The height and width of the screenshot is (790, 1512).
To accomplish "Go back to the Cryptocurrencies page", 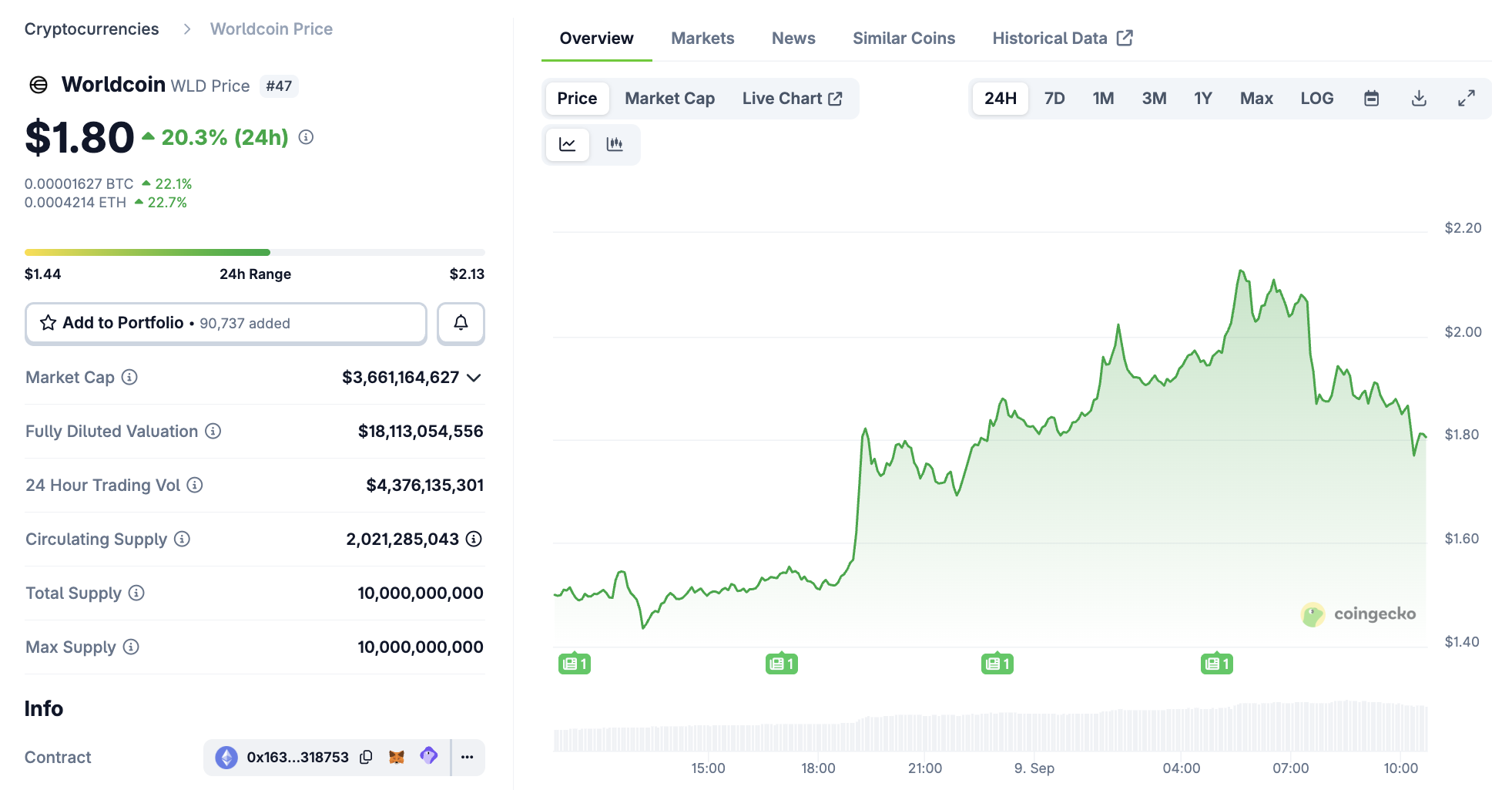I will pyautogui.click(x=92, y=29).
